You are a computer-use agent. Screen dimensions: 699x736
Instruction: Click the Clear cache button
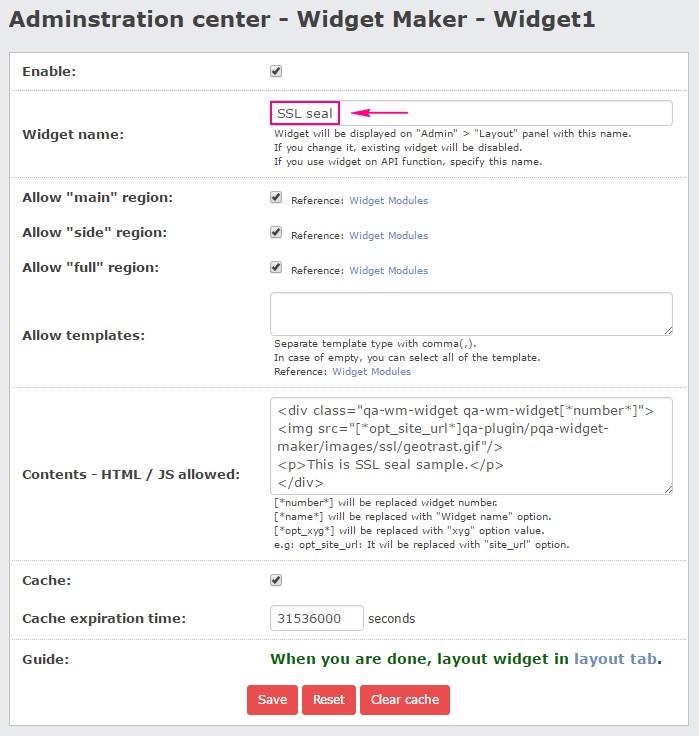pos(405,700)
